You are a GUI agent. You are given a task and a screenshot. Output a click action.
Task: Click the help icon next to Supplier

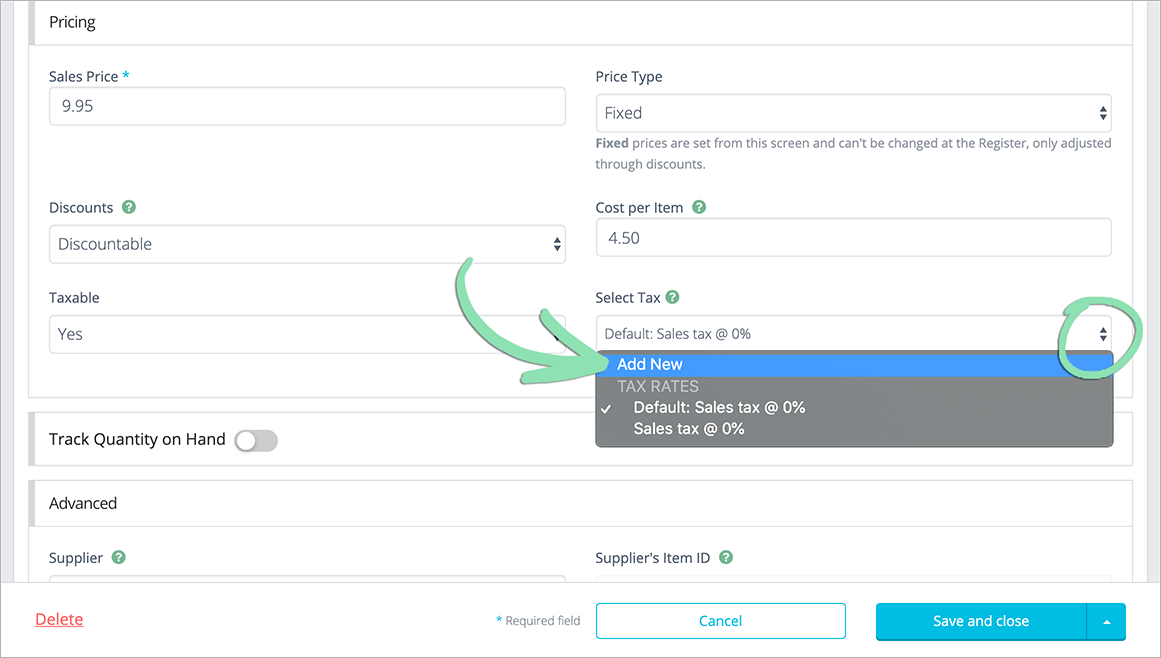coord(119,557)
